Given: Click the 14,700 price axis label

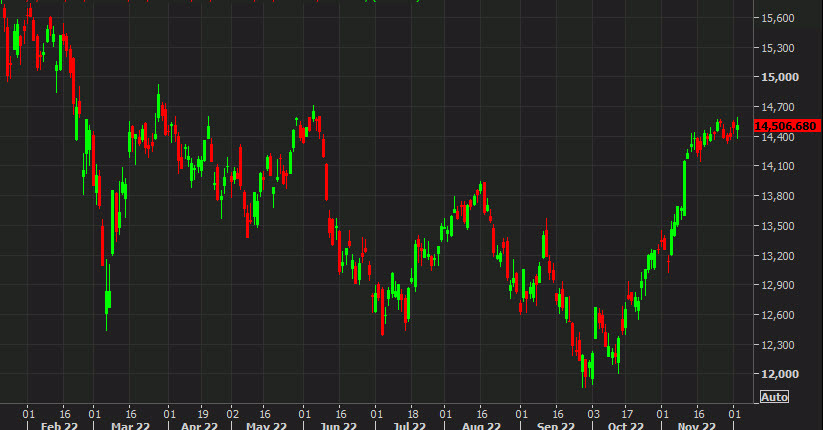Looking at the screenshot, I should [778, 107].
